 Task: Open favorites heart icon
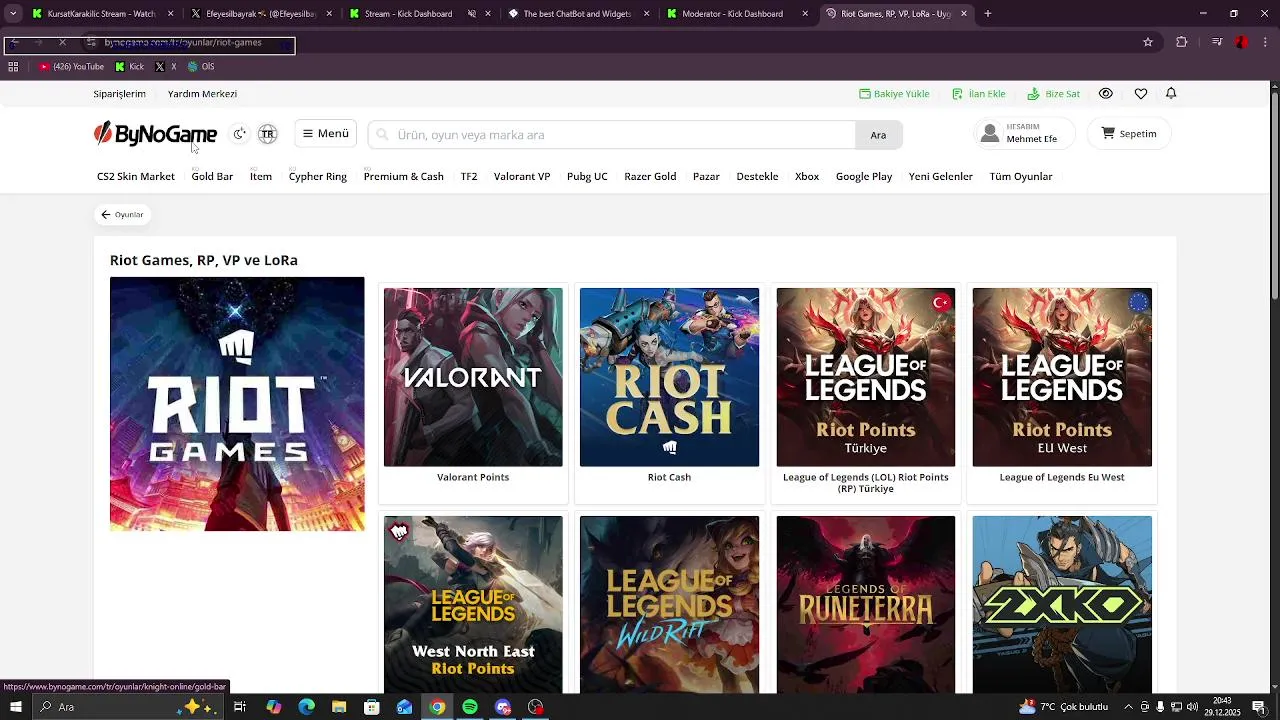pyautogui.click(x=1141, y=94)
